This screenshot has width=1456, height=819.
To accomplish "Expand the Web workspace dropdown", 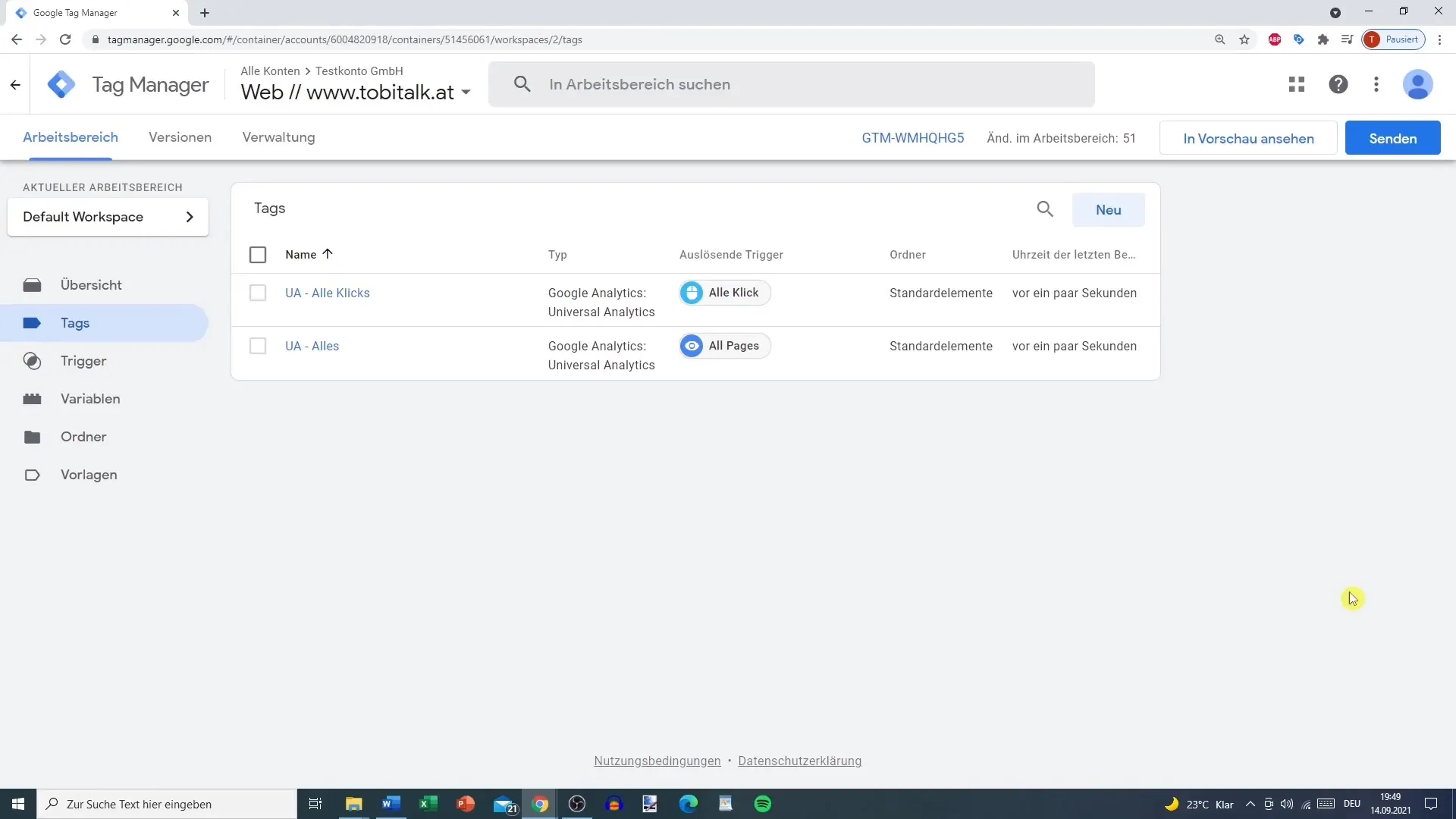I will tap(465, 92).
